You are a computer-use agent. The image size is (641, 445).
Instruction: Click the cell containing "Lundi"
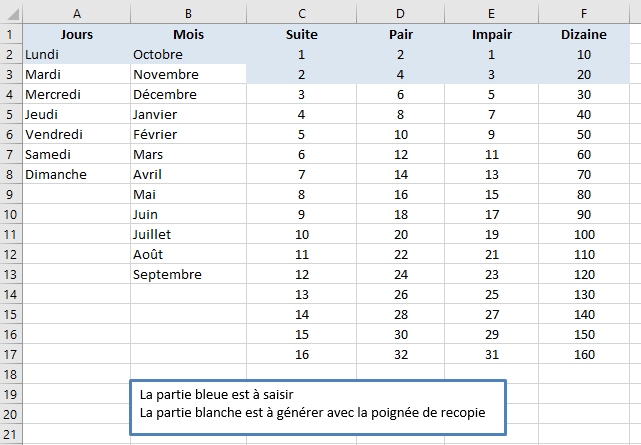pos(77,54)
